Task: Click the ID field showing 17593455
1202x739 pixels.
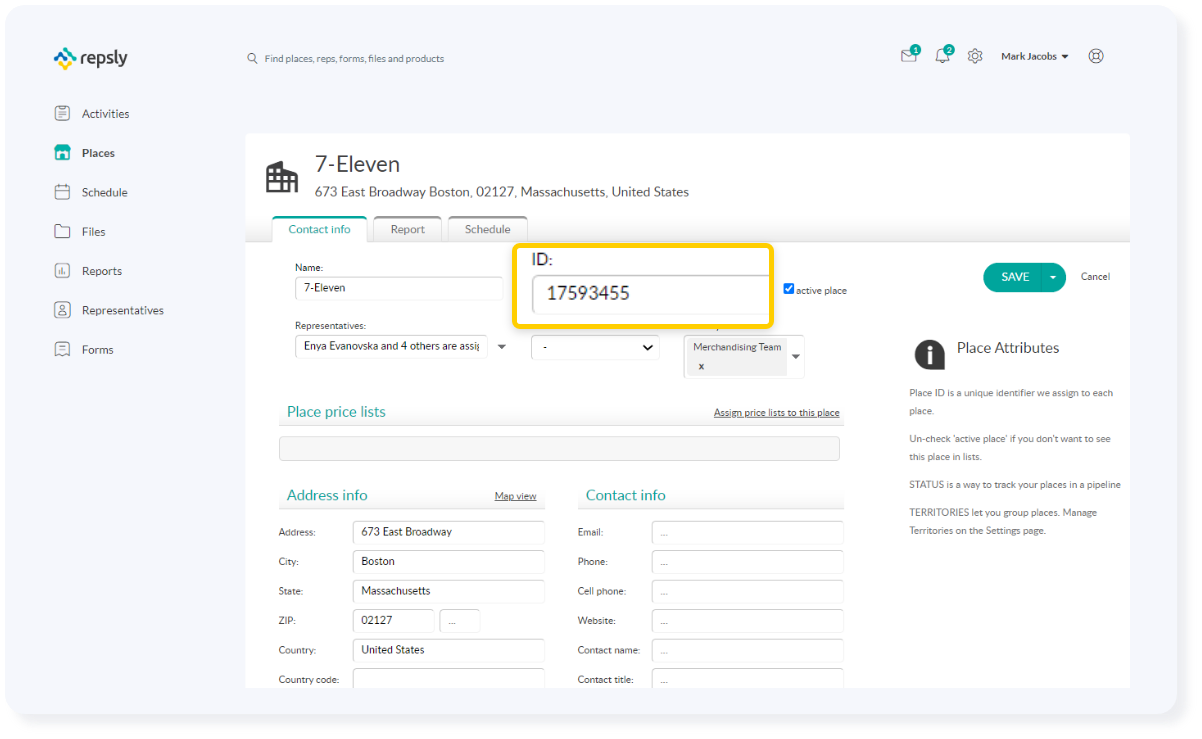Action: [649, 294]
